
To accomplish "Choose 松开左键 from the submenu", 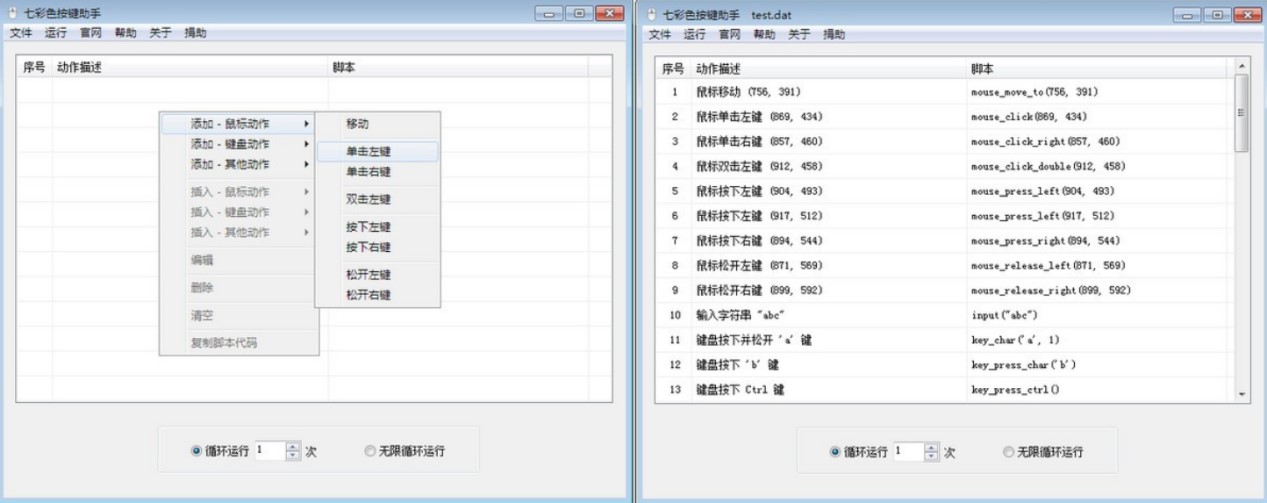I will coord(377,274).
